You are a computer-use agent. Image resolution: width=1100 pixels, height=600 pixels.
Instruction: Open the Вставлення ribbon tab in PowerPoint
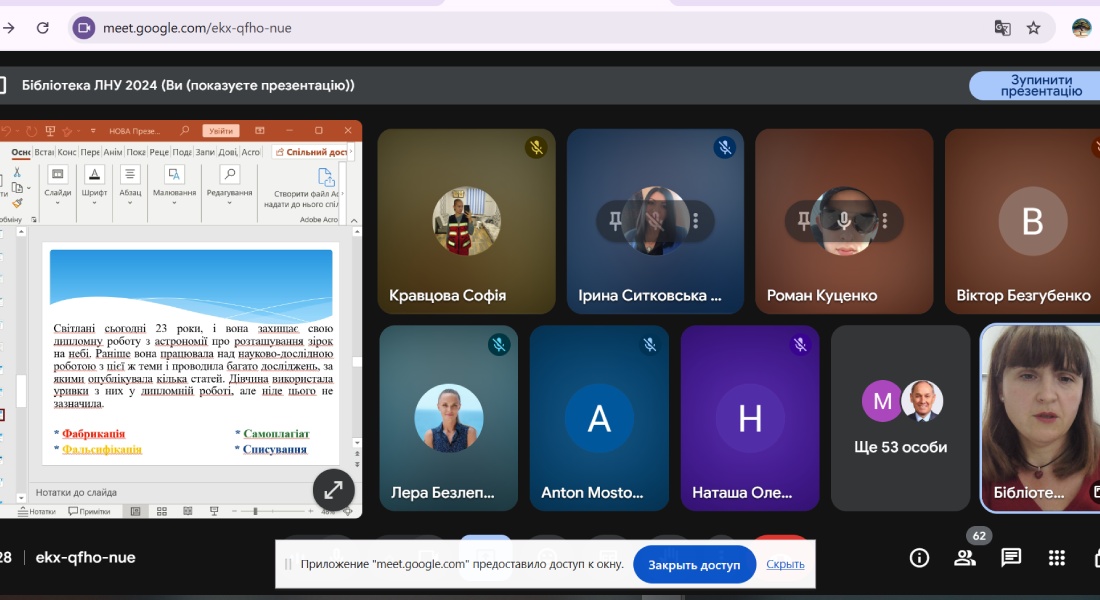tap(44, 152)
